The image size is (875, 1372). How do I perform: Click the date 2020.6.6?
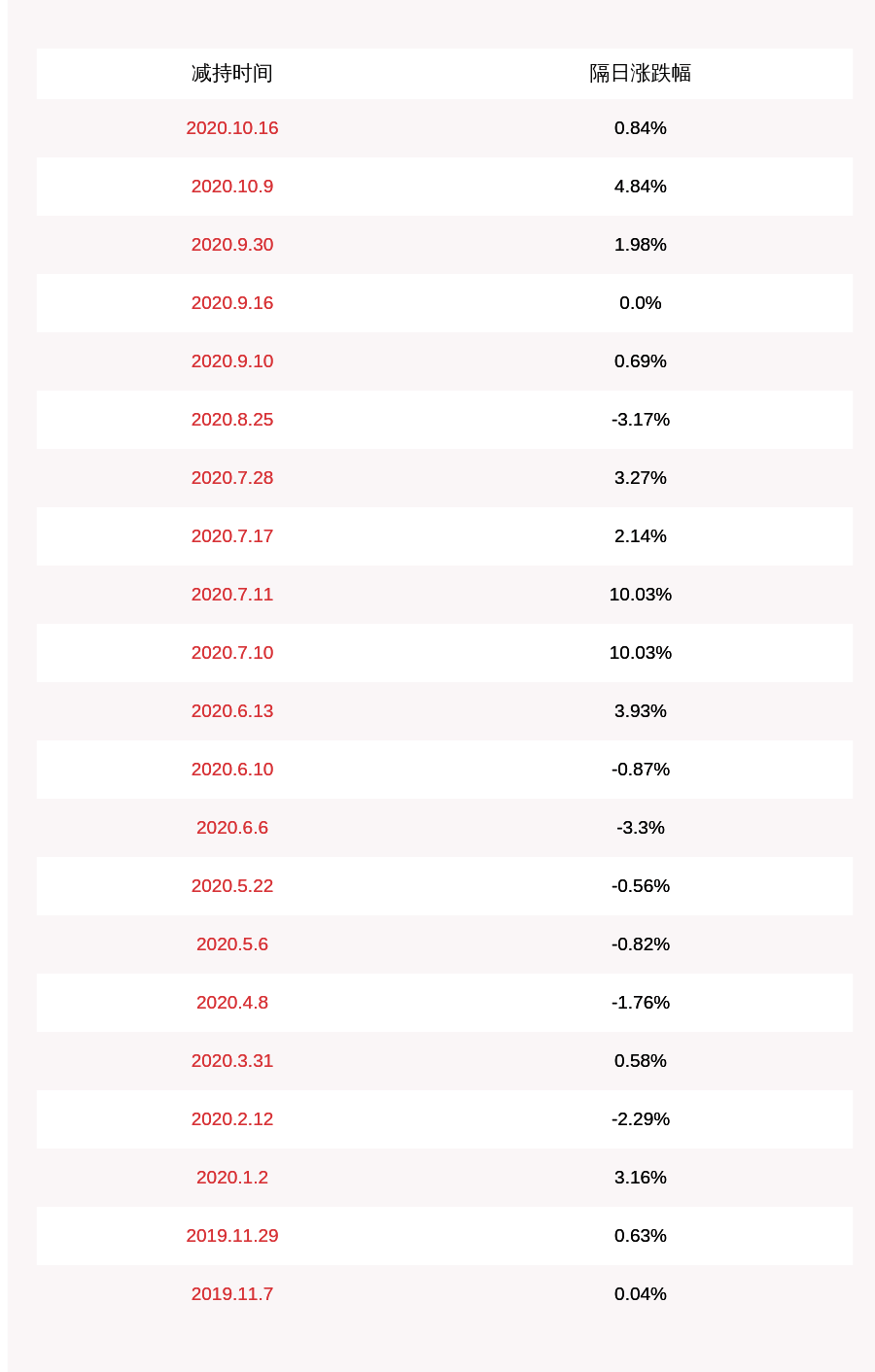[x=231, y=828]
